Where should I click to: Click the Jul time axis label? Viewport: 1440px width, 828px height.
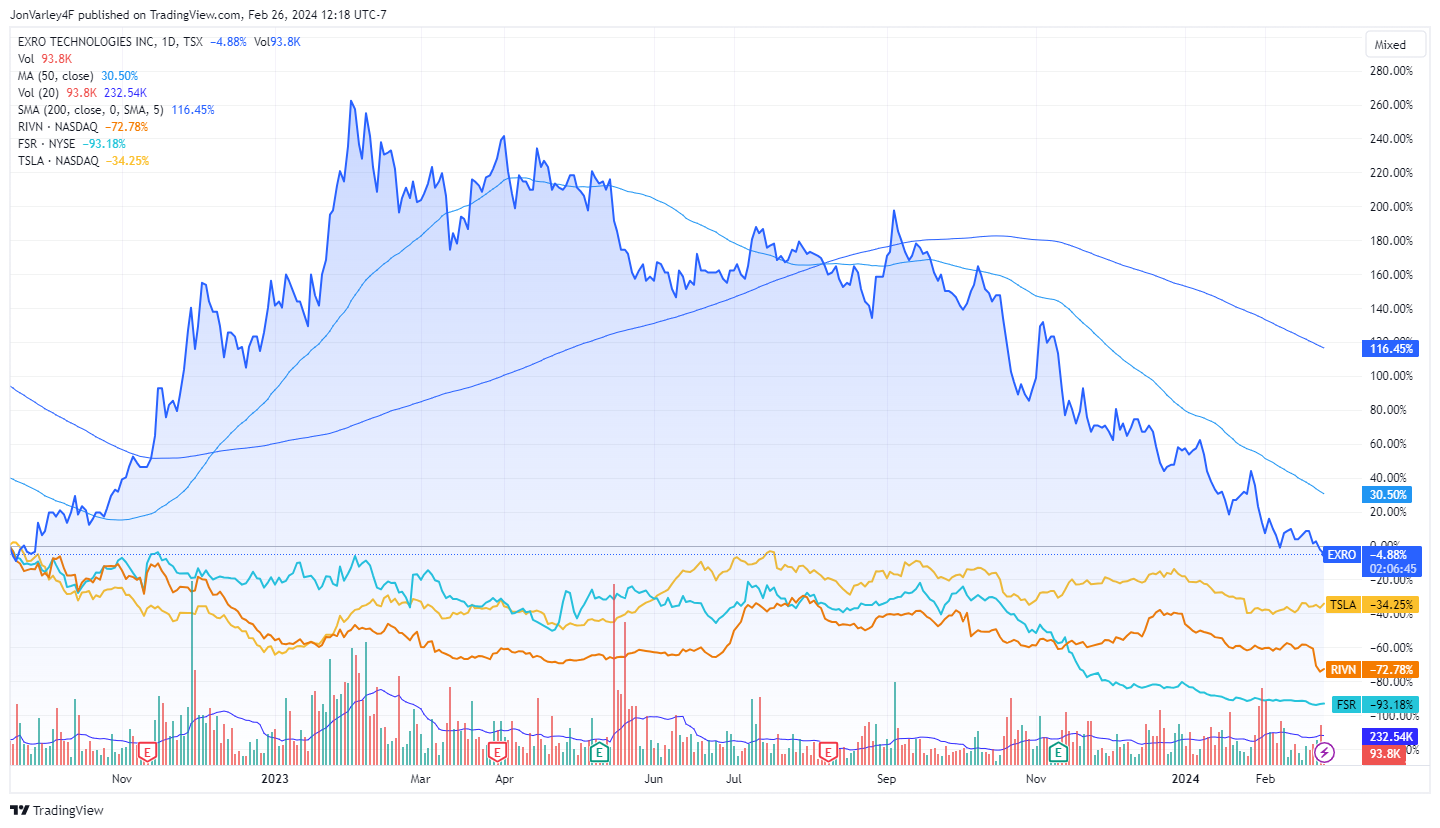point(734,778)
